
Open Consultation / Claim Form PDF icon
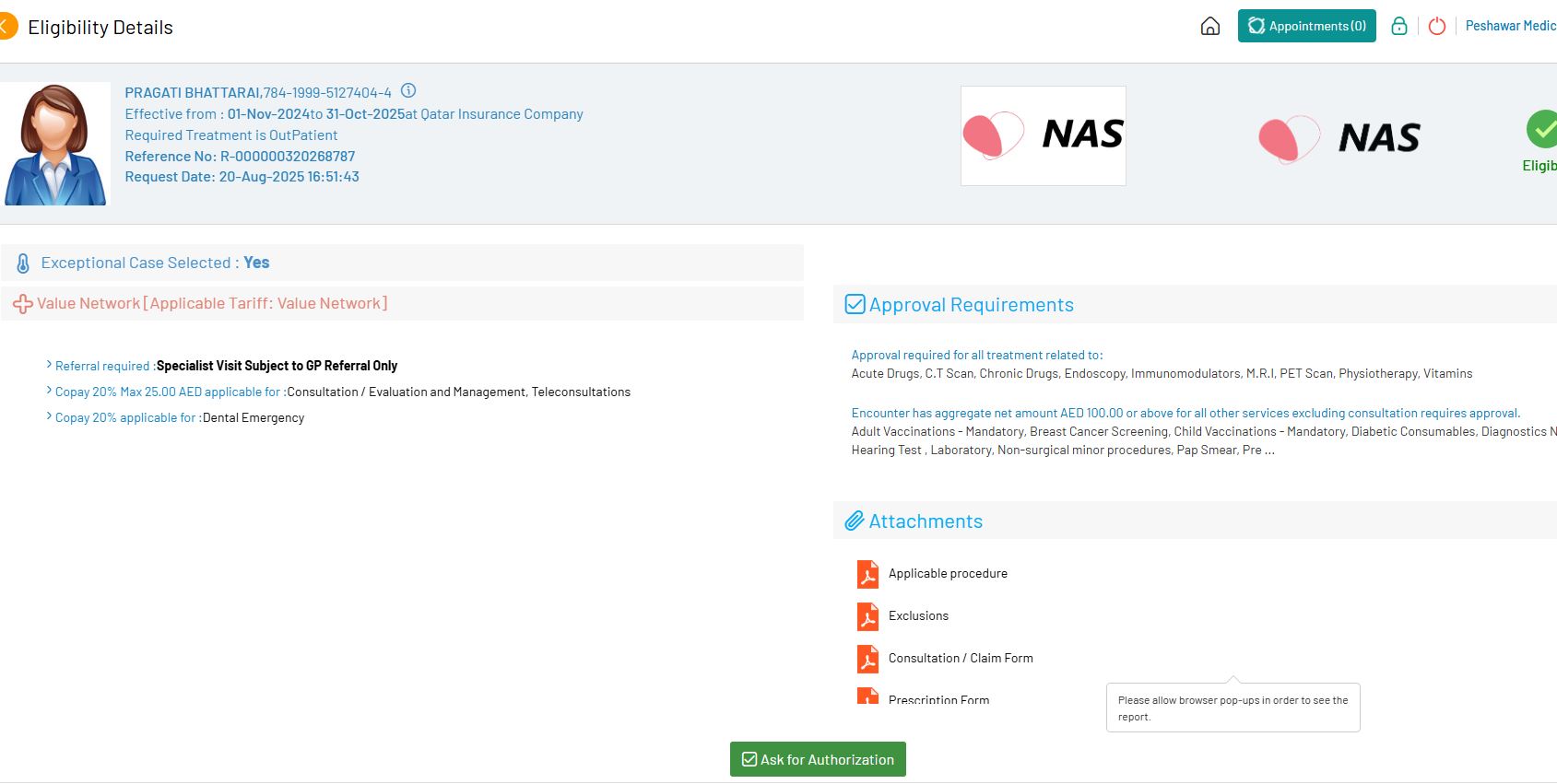(867, 659)
